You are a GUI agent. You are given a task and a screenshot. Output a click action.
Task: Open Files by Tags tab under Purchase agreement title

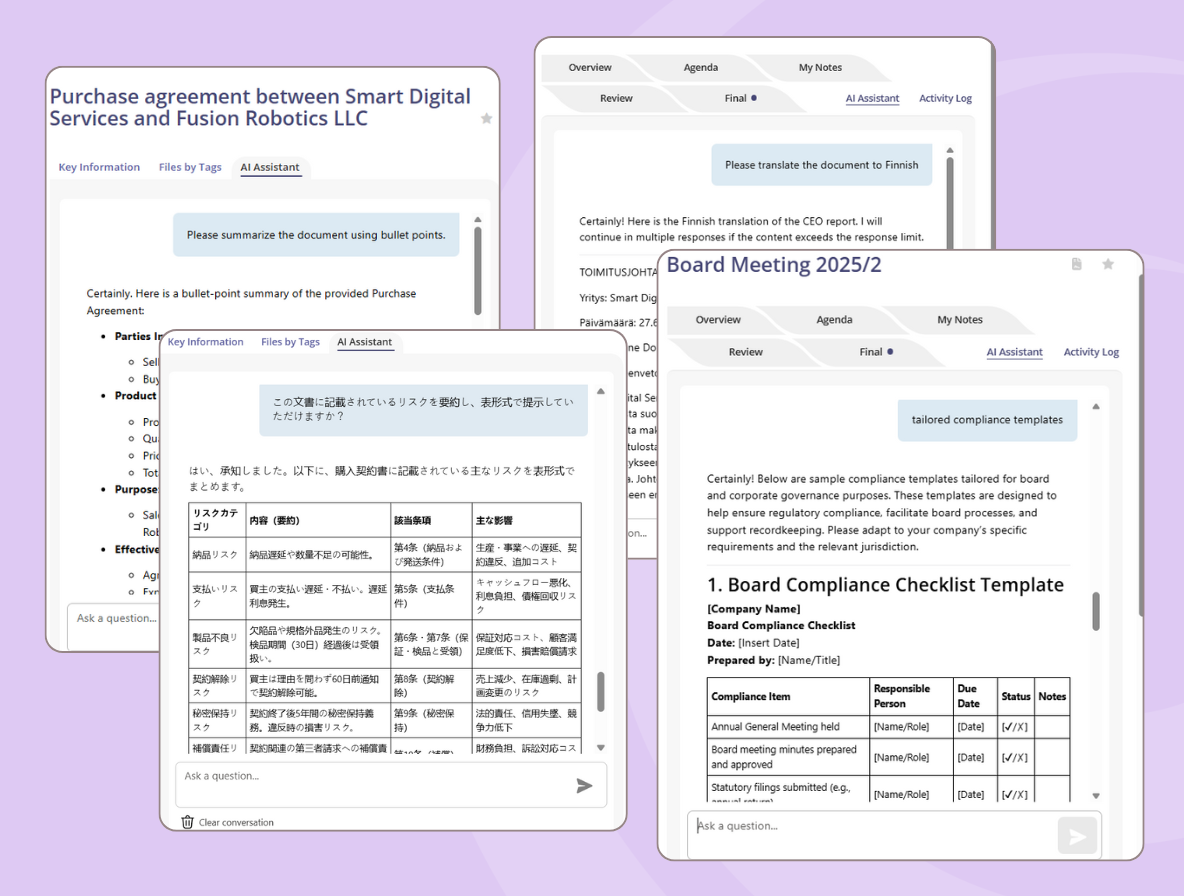190,167
